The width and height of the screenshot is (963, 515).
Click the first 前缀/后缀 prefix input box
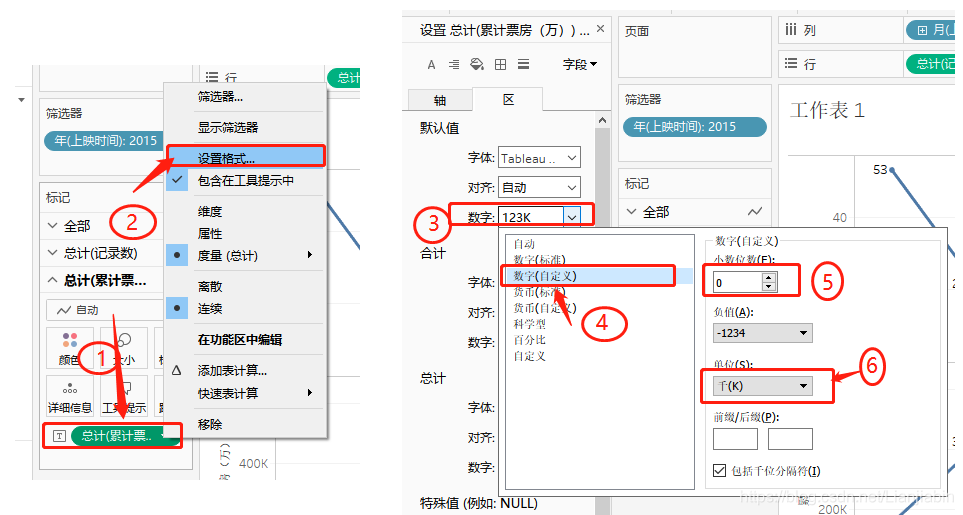point(735,438)
